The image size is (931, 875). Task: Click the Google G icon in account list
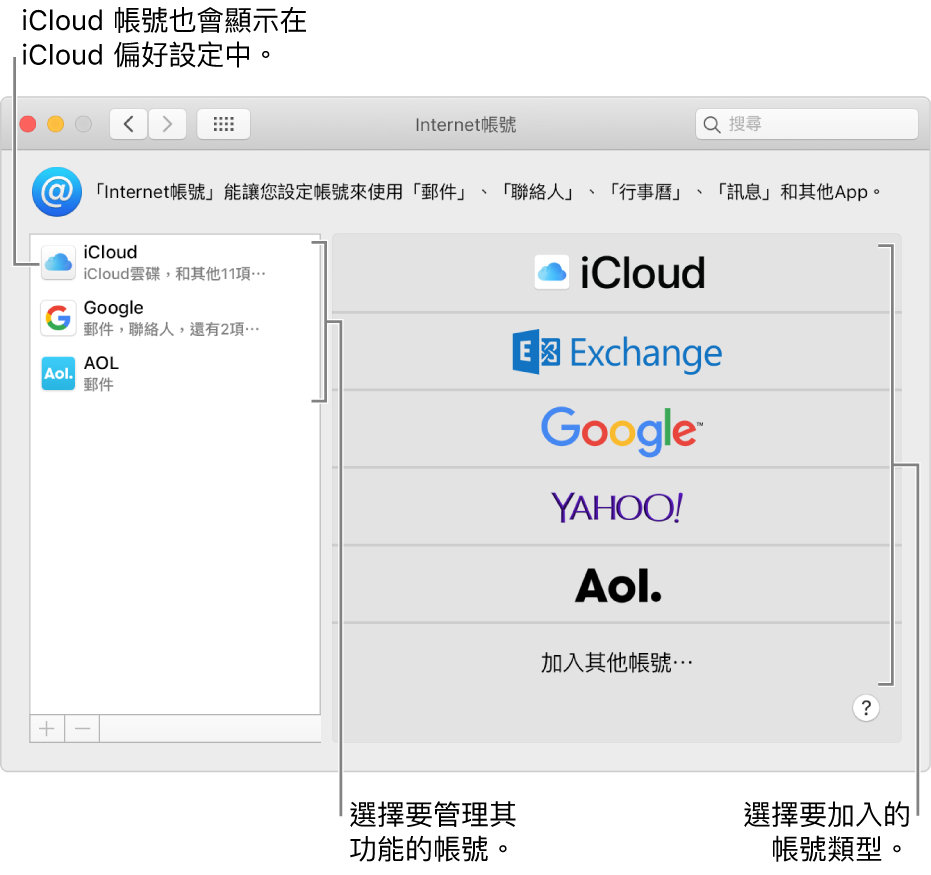tap(58, 318)
